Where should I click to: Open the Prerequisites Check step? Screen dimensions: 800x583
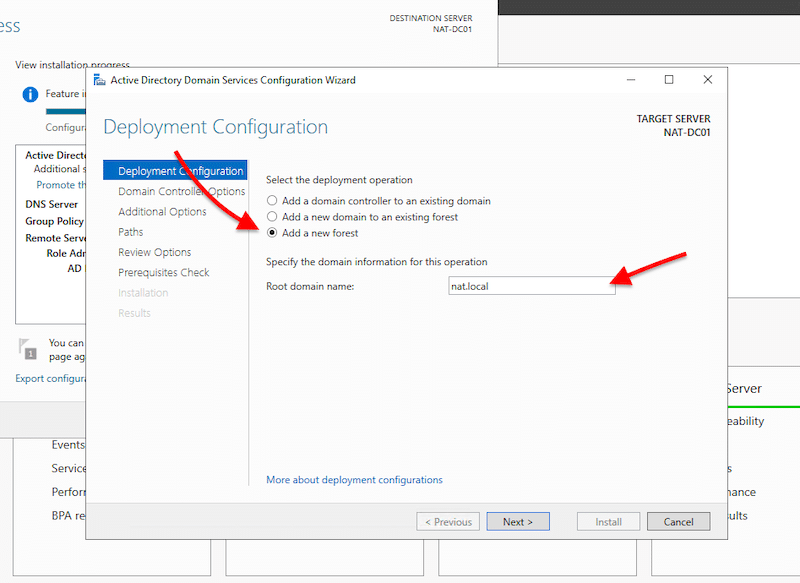(x=164, y=272)
